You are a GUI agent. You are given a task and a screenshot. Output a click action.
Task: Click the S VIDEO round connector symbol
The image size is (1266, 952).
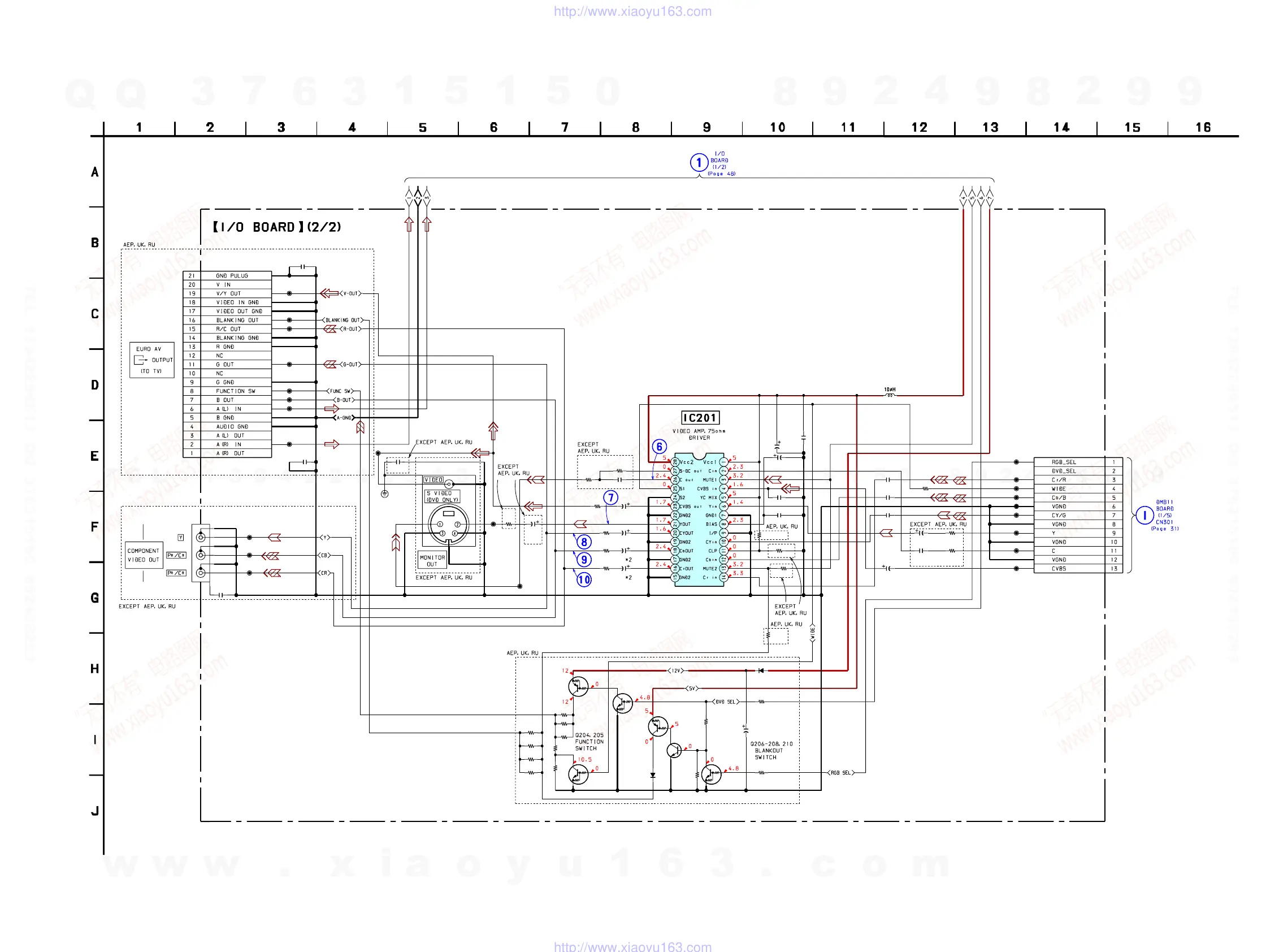coord(448,524)
